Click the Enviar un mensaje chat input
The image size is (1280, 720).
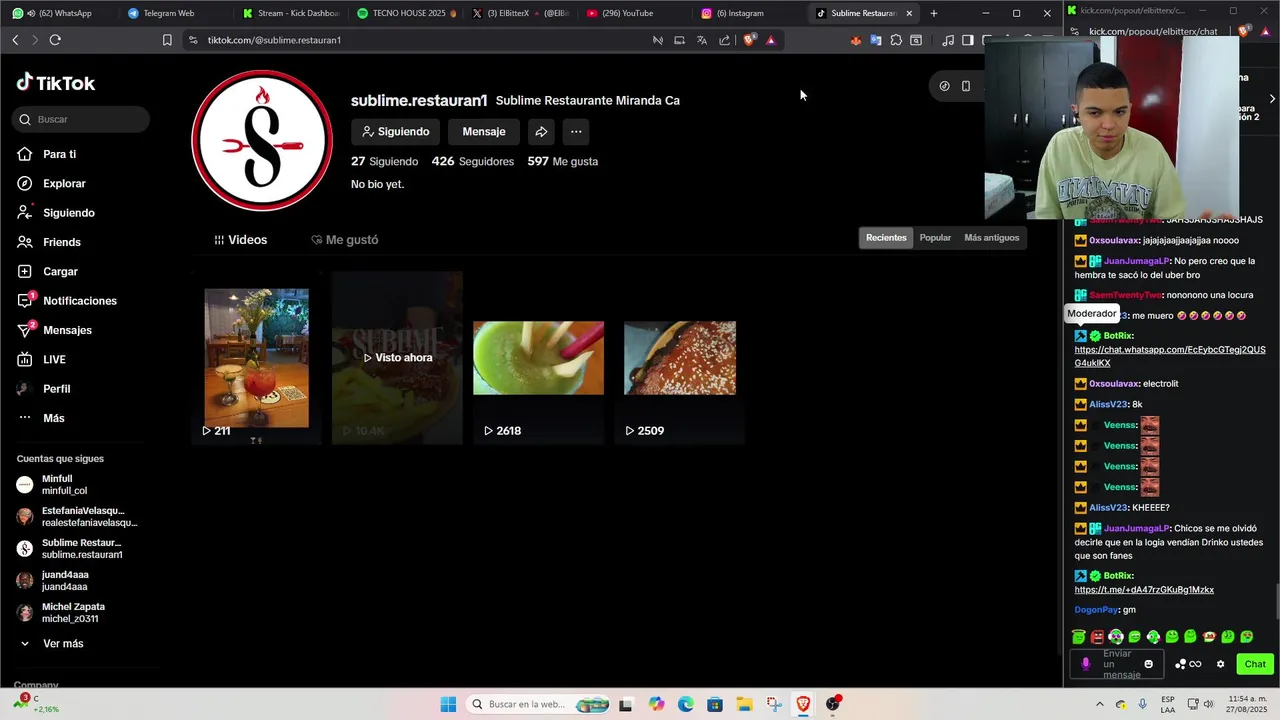click(x=1118, y=664)
